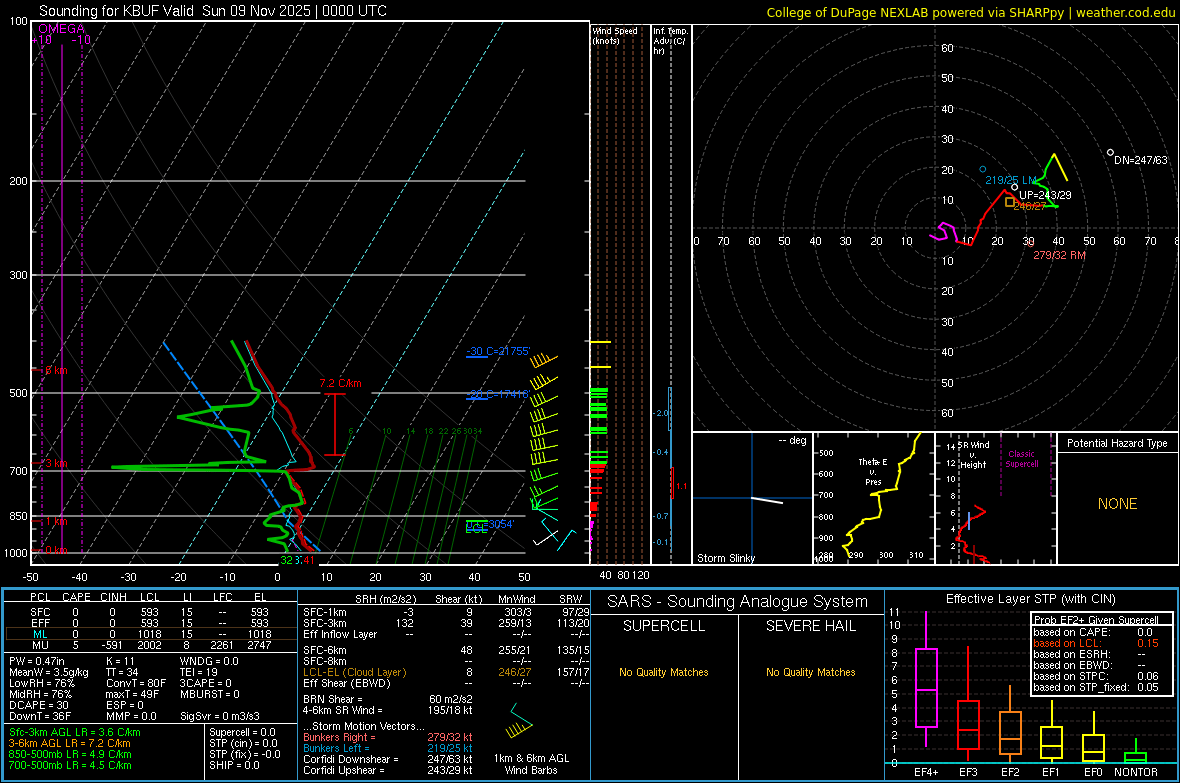
Task: Click the SFC-1km kinematics row label
Action: pyautogui.click(x=325, y=612)
